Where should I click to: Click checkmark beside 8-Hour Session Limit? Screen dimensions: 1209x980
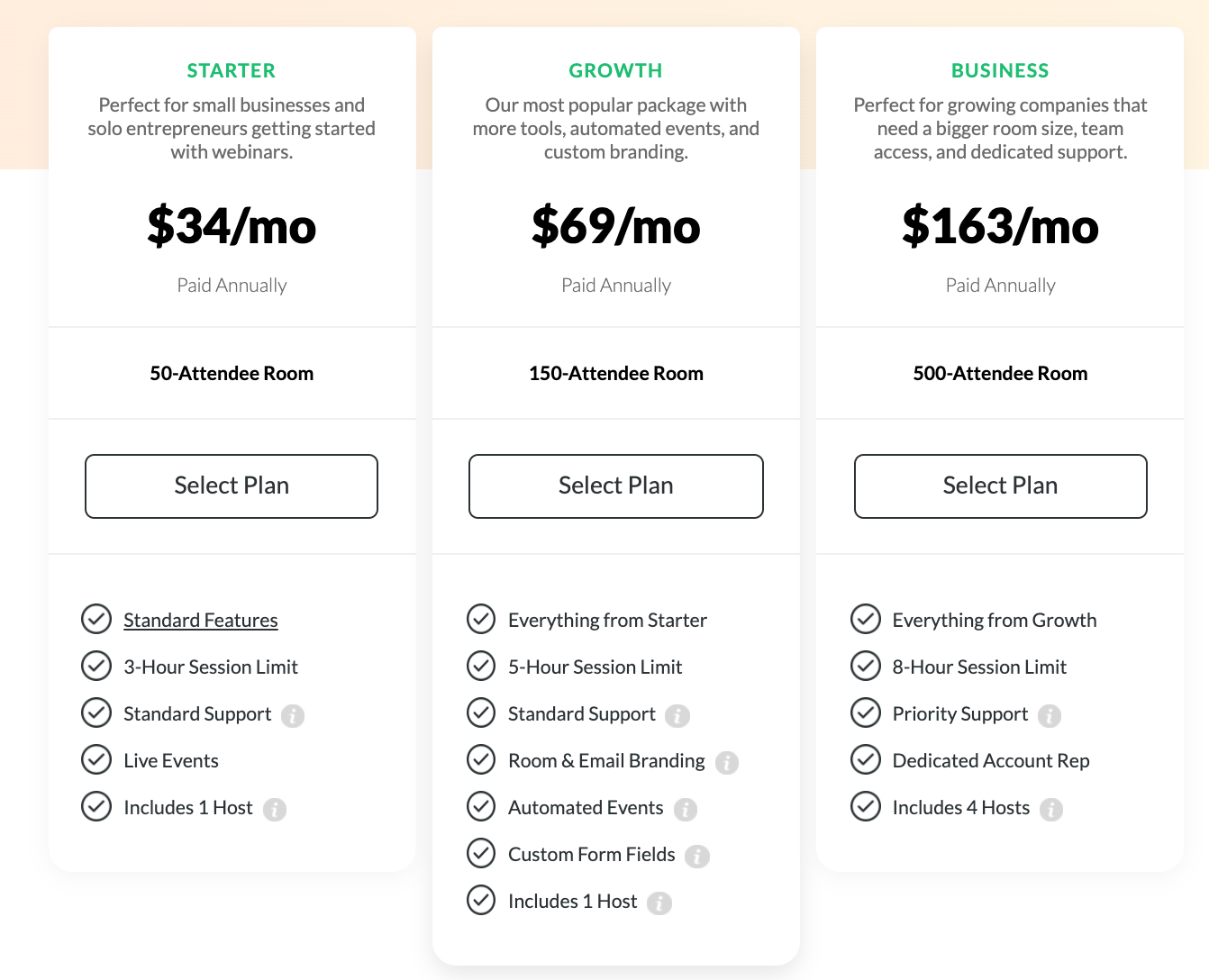coord(866,666)
